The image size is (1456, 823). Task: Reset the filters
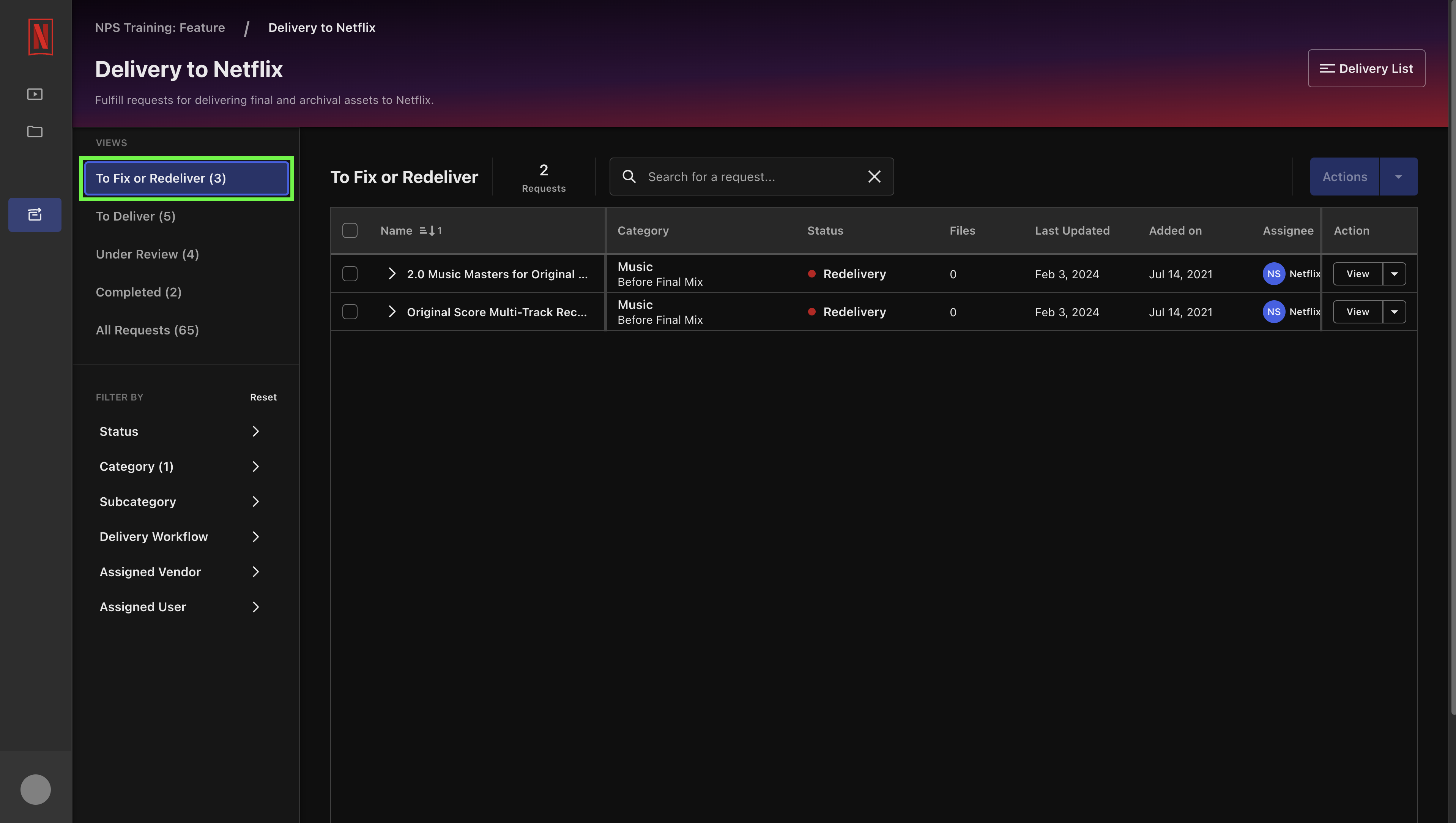[263, 397]
